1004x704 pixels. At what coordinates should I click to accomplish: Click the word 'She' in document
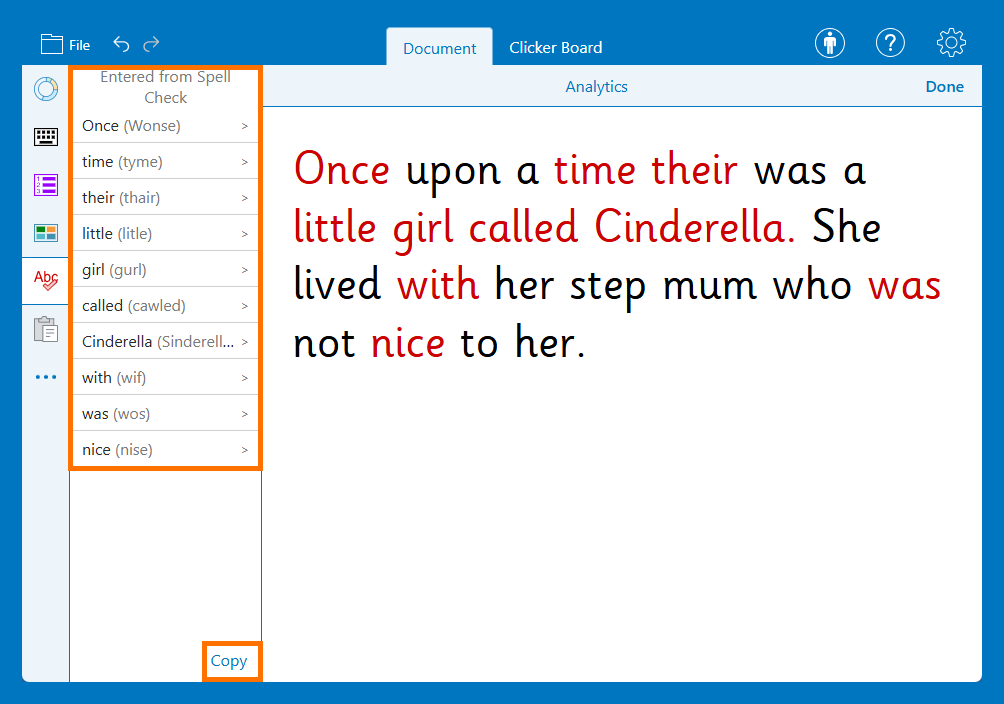[x=846, y=227]
